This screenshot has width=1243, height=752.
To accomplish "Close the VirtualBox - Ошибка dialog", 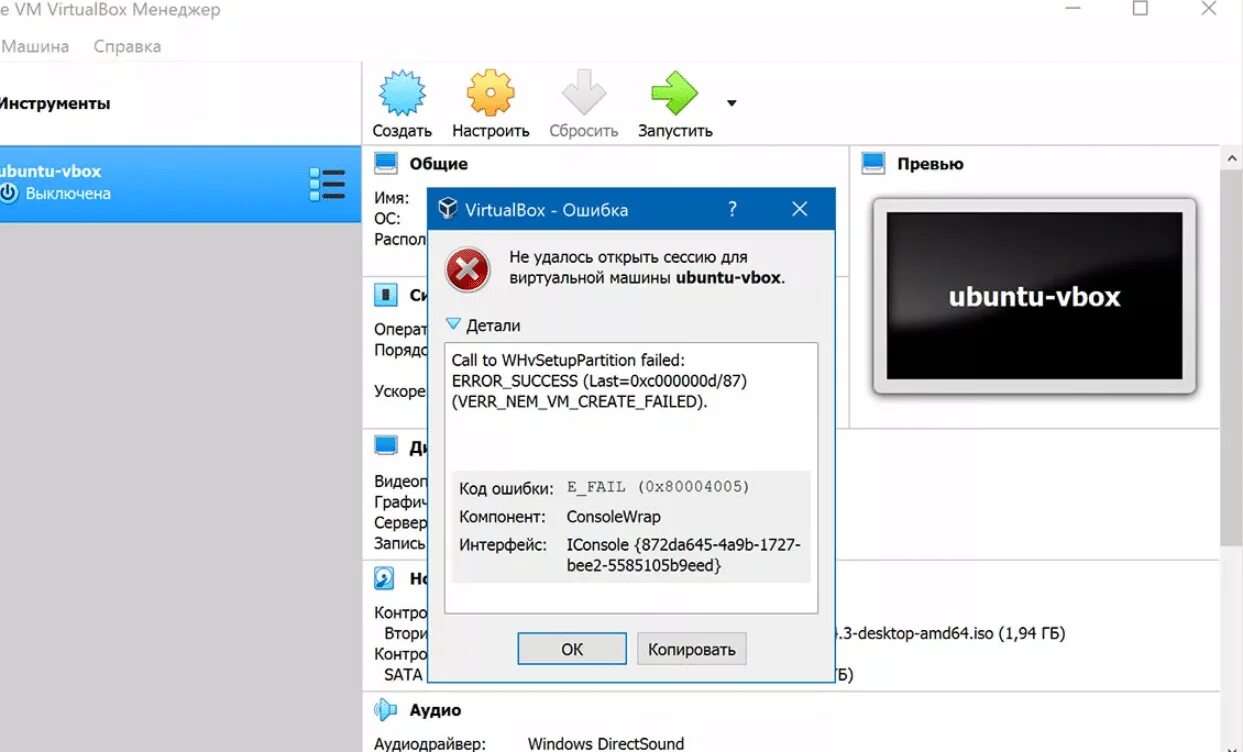I will [x=799, y=209].
